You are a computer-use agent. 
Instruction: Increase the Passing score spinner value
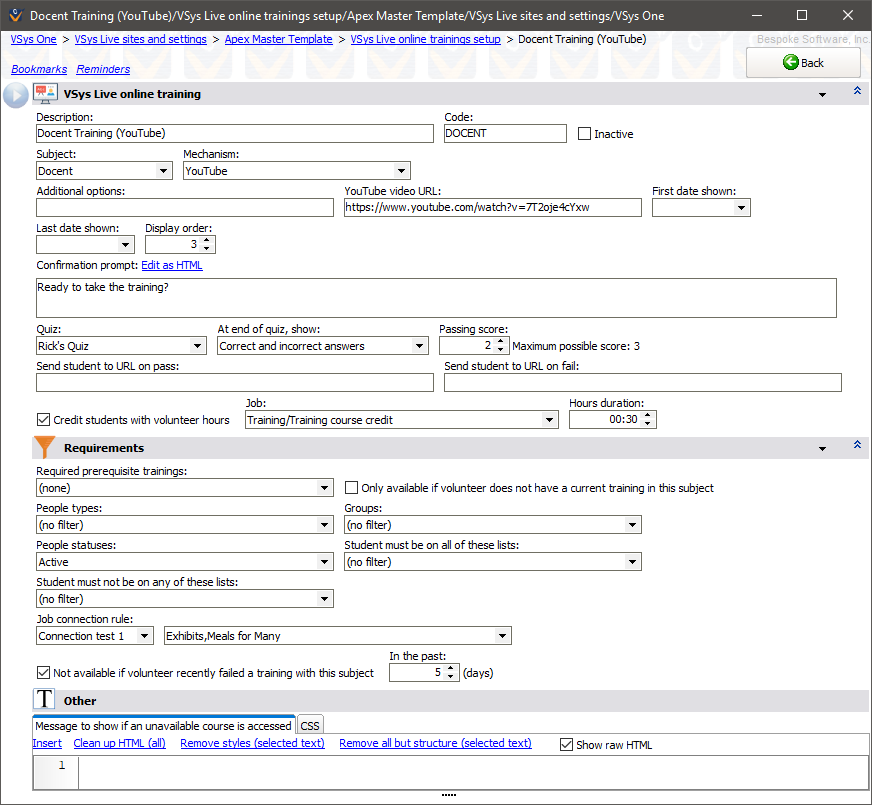pos(500,341)
